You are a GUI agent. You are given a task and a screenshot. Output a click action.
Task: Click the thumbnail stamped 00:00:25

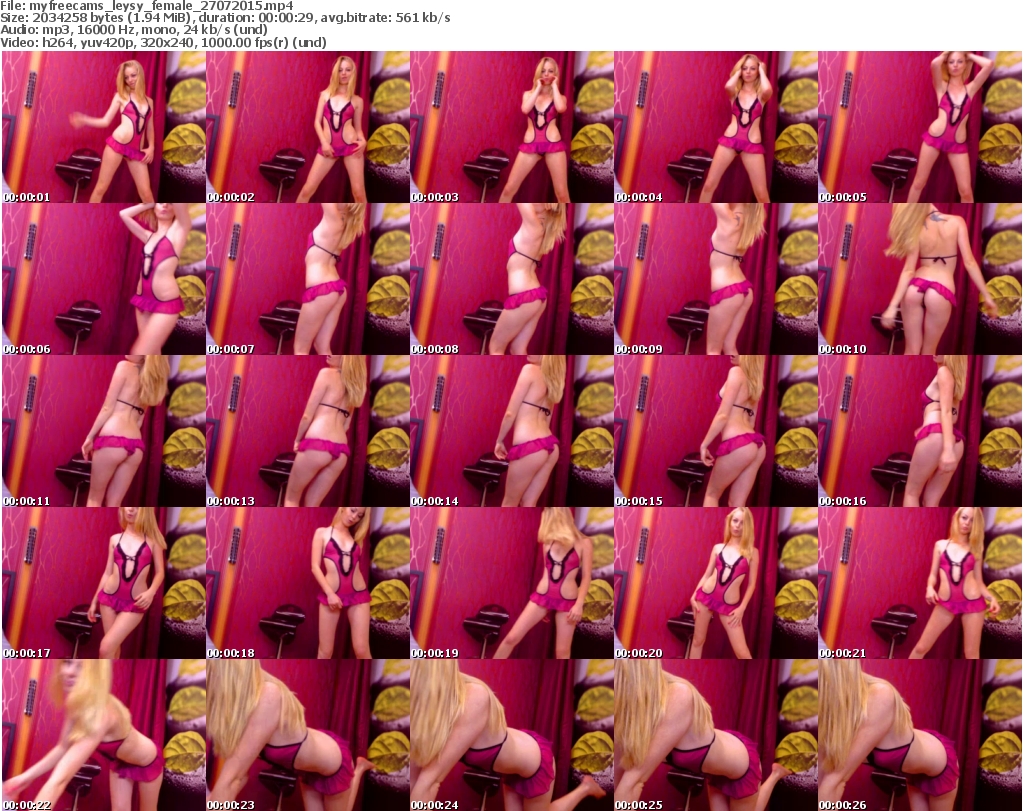[x=716, y=735]
